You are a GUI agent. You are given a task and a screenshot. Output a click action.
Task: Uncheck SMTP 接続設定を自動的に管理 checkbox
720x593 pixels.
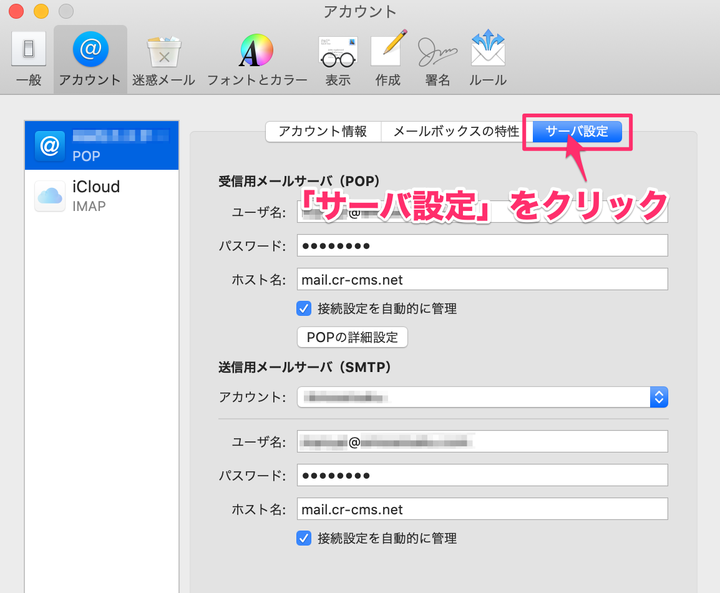click(x=304, y=538)
